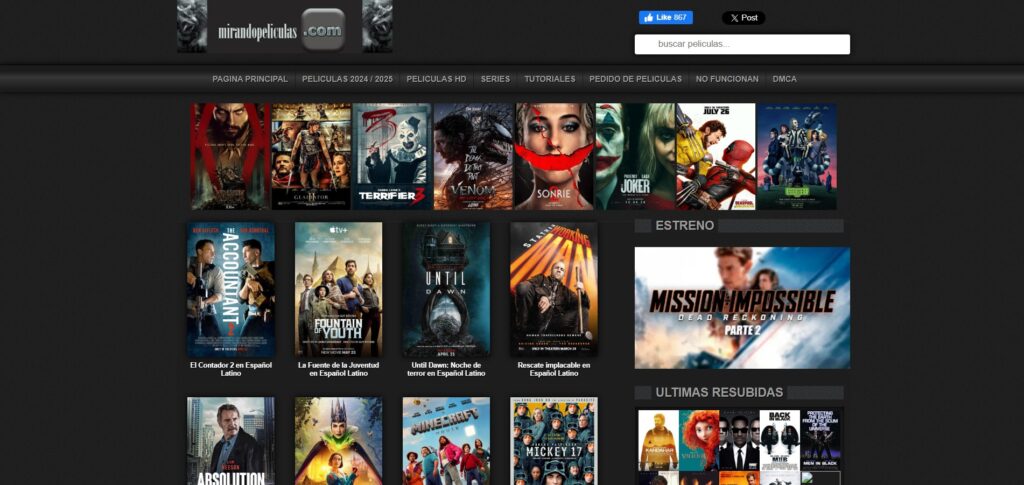Open the first carousel poster with the bearded man

tap(230, 157)
